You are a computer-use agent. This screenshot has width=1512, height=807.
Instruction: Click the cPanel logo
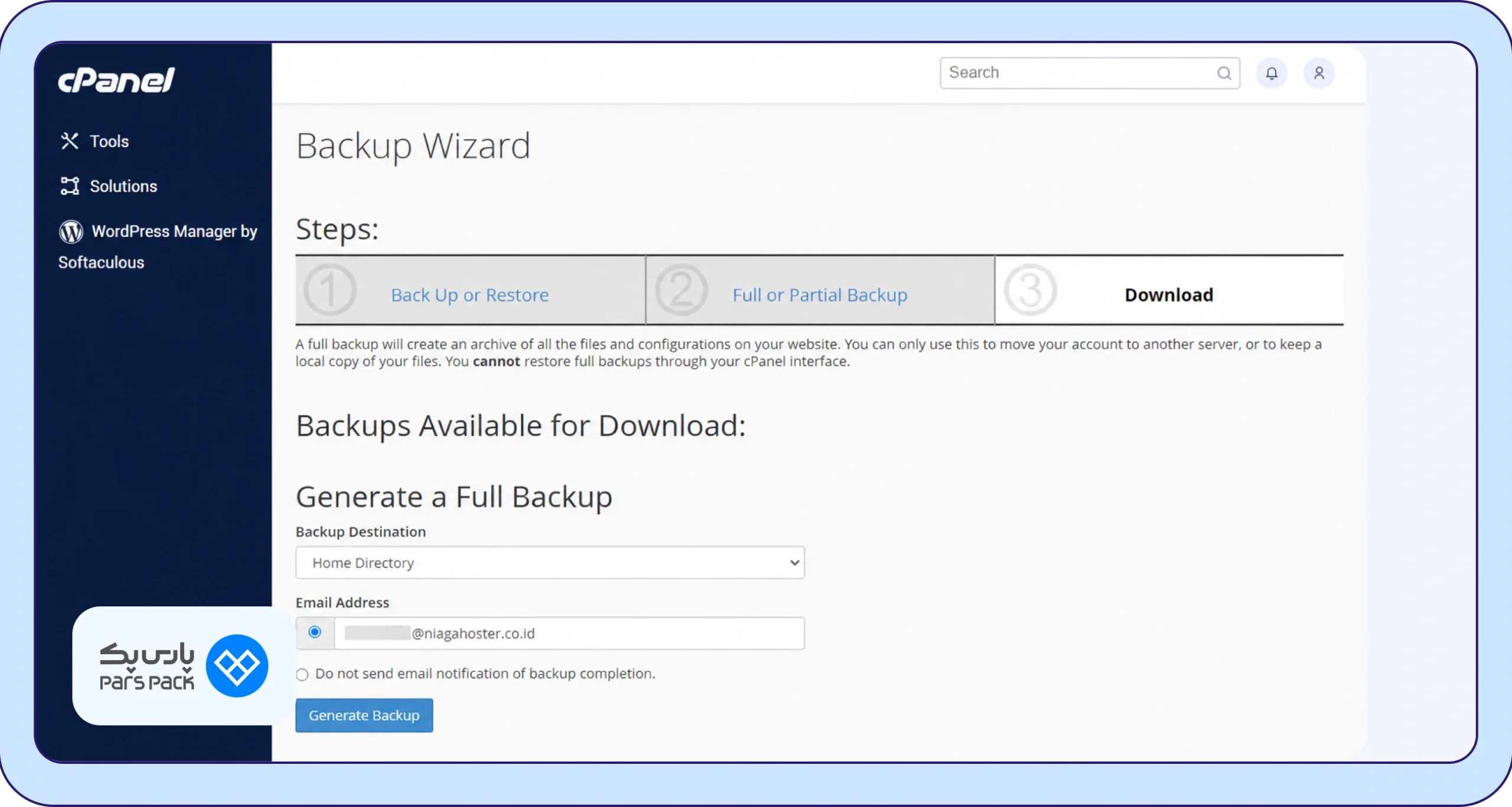point(116,80)
